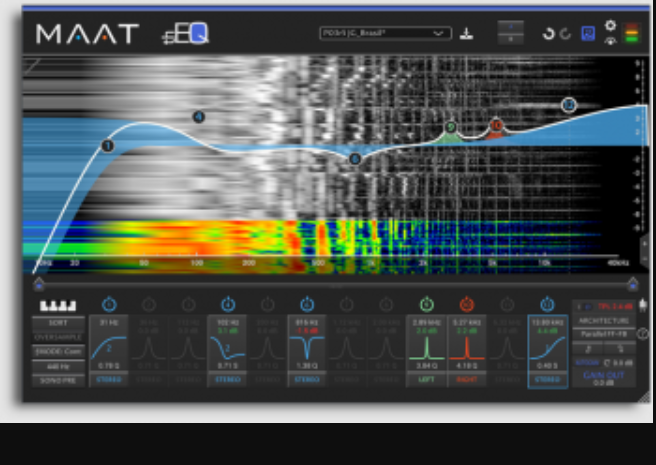Click the plus zoom control at graph edge

pos(645,244)
